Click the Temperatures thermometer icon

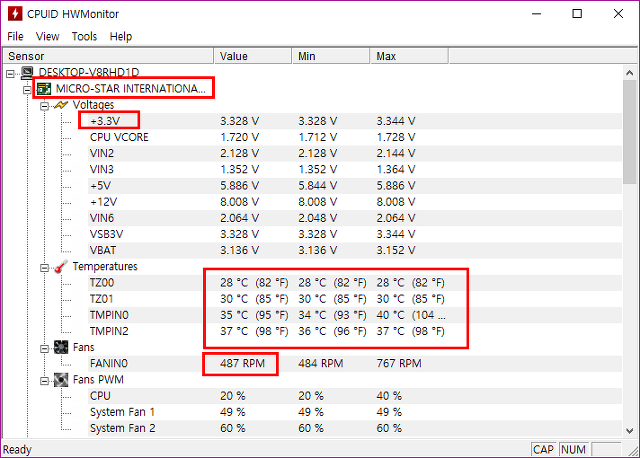(61, 267)
